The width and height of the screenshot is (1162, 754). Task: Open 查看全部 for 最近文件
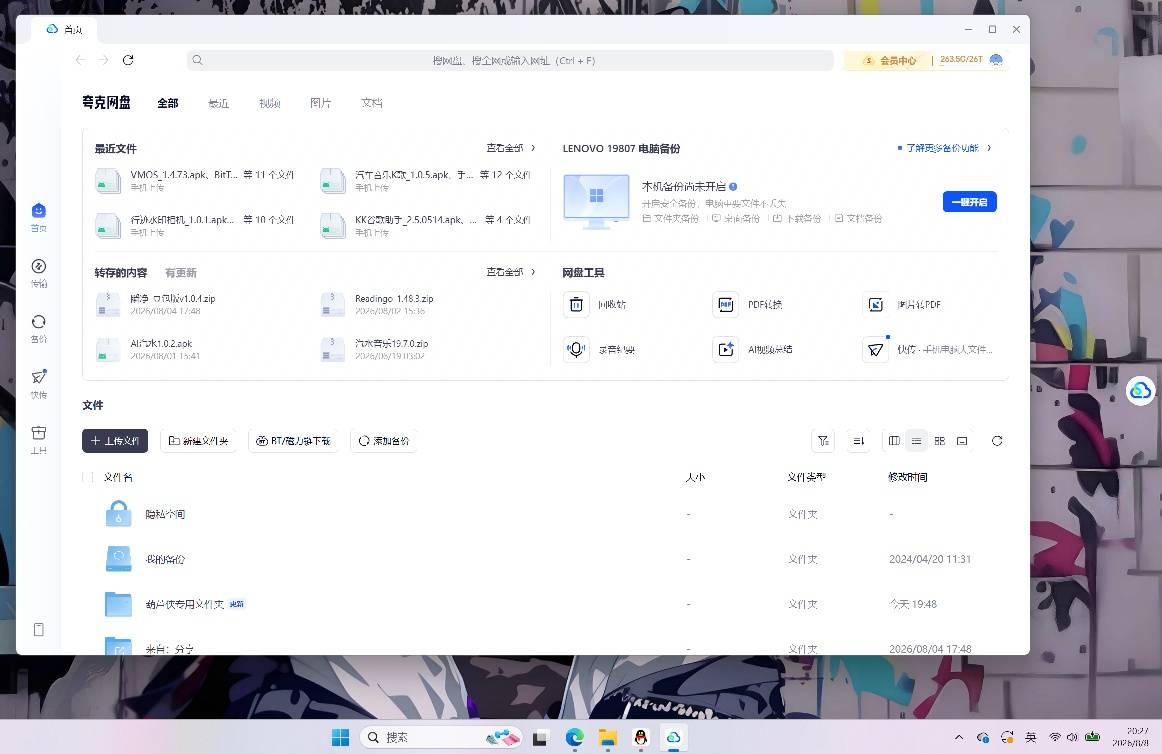511,148
